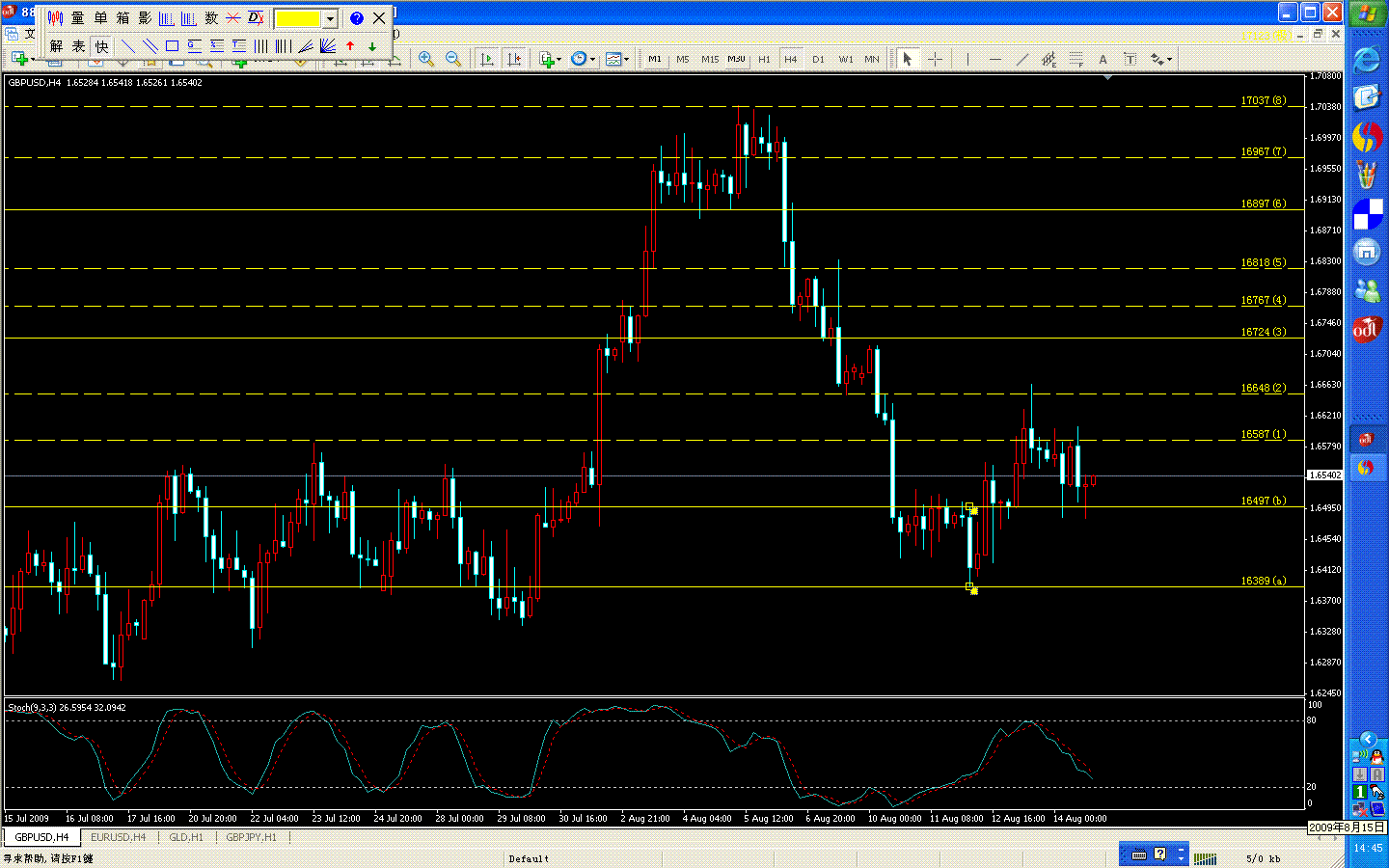Click the 表 button in floating toolbar
This screenshot has width=1389, height=868.
pyautogui.click(x=78, y=45)
